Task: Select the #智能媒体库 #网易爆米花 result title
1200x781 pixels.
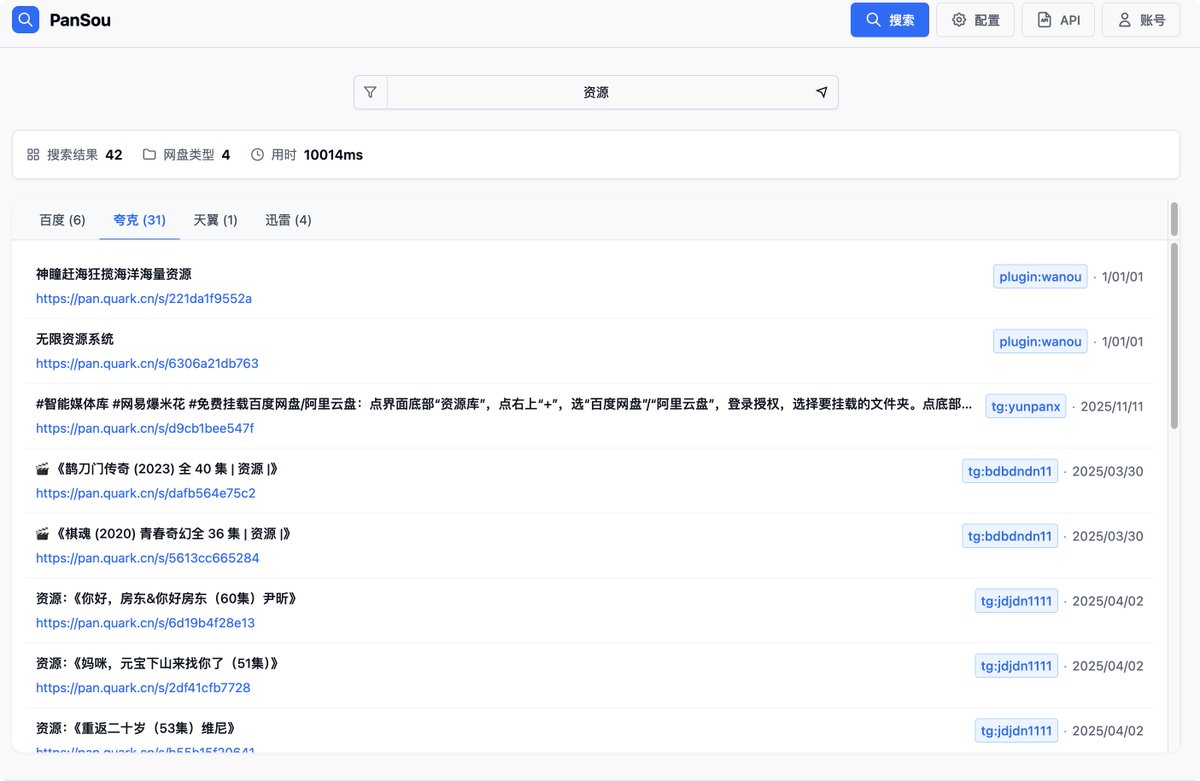Action: pyautogui.click(x=503, y=404)
